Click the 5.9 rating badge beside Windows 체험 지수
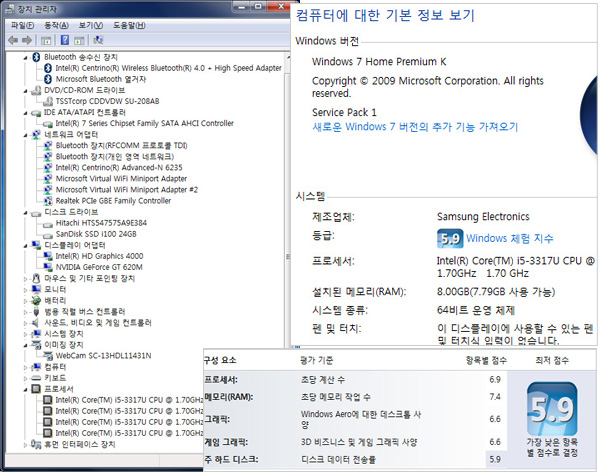This screenshot has width=600, height=475. [x=450, y=238]
